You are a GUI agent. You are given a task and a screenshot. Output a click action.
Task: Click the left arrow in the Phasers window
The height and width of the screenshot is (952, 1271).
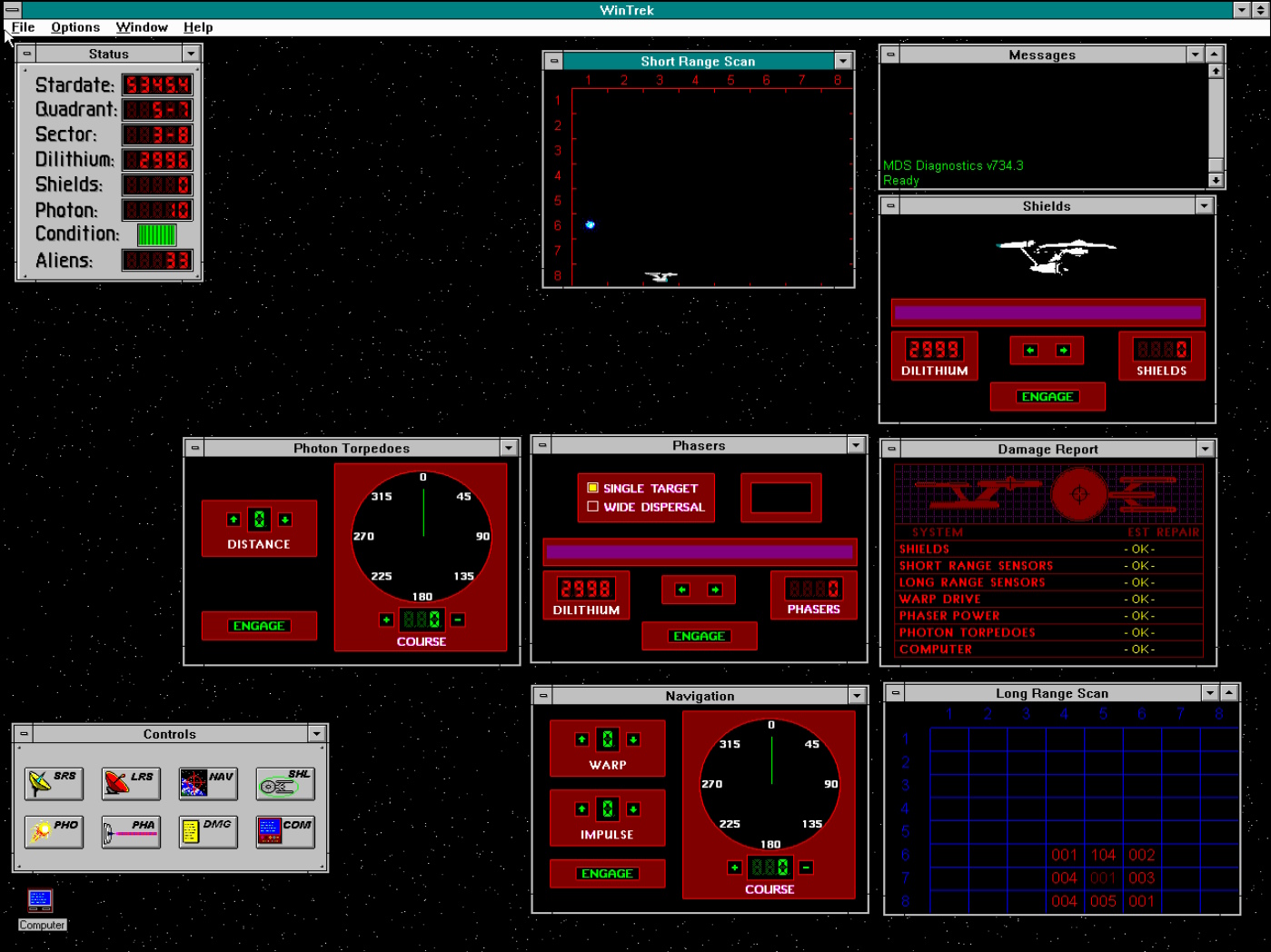point(682,590)
